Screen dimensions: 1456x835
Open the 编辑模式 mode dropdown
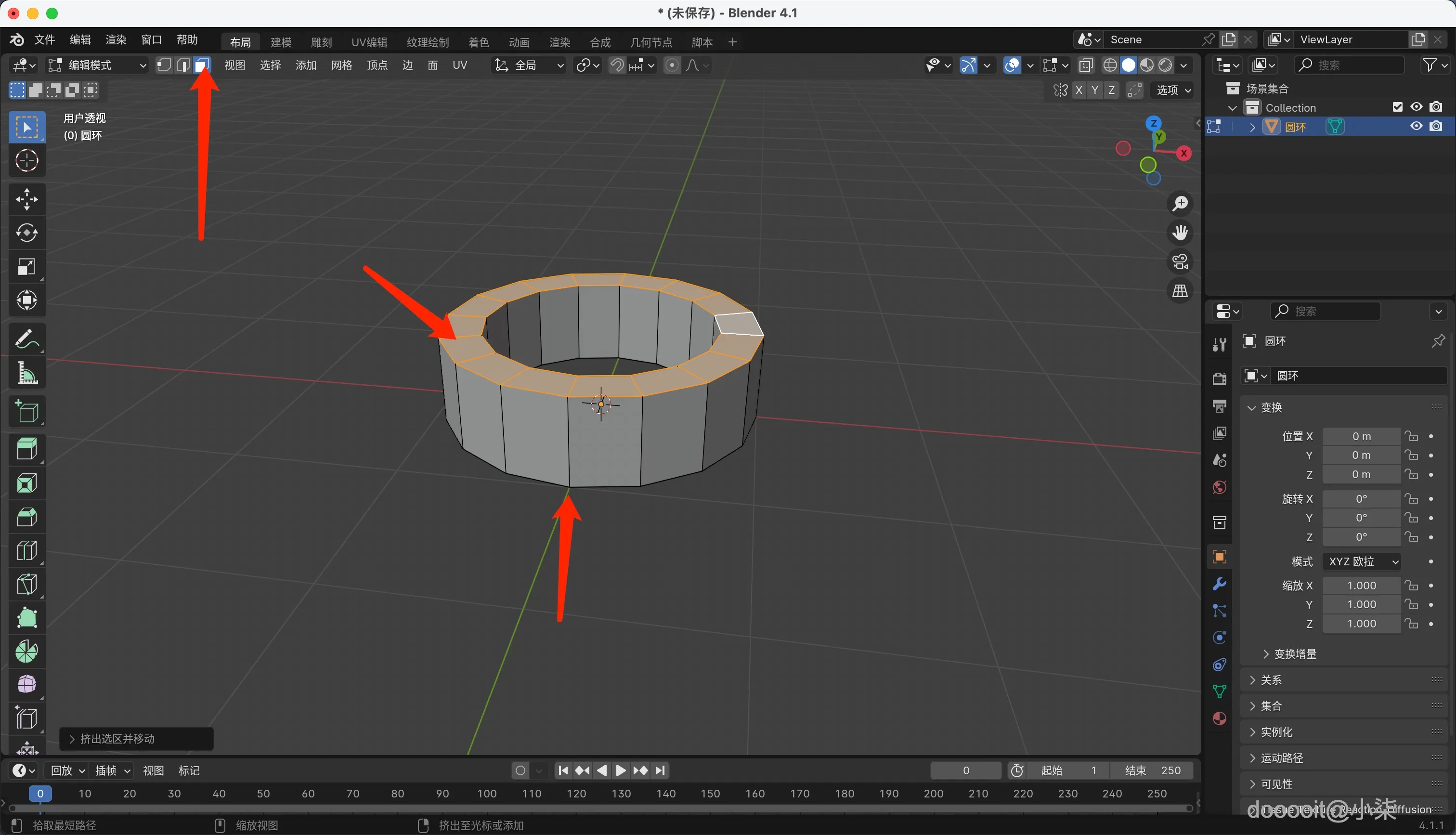(97, 65)
